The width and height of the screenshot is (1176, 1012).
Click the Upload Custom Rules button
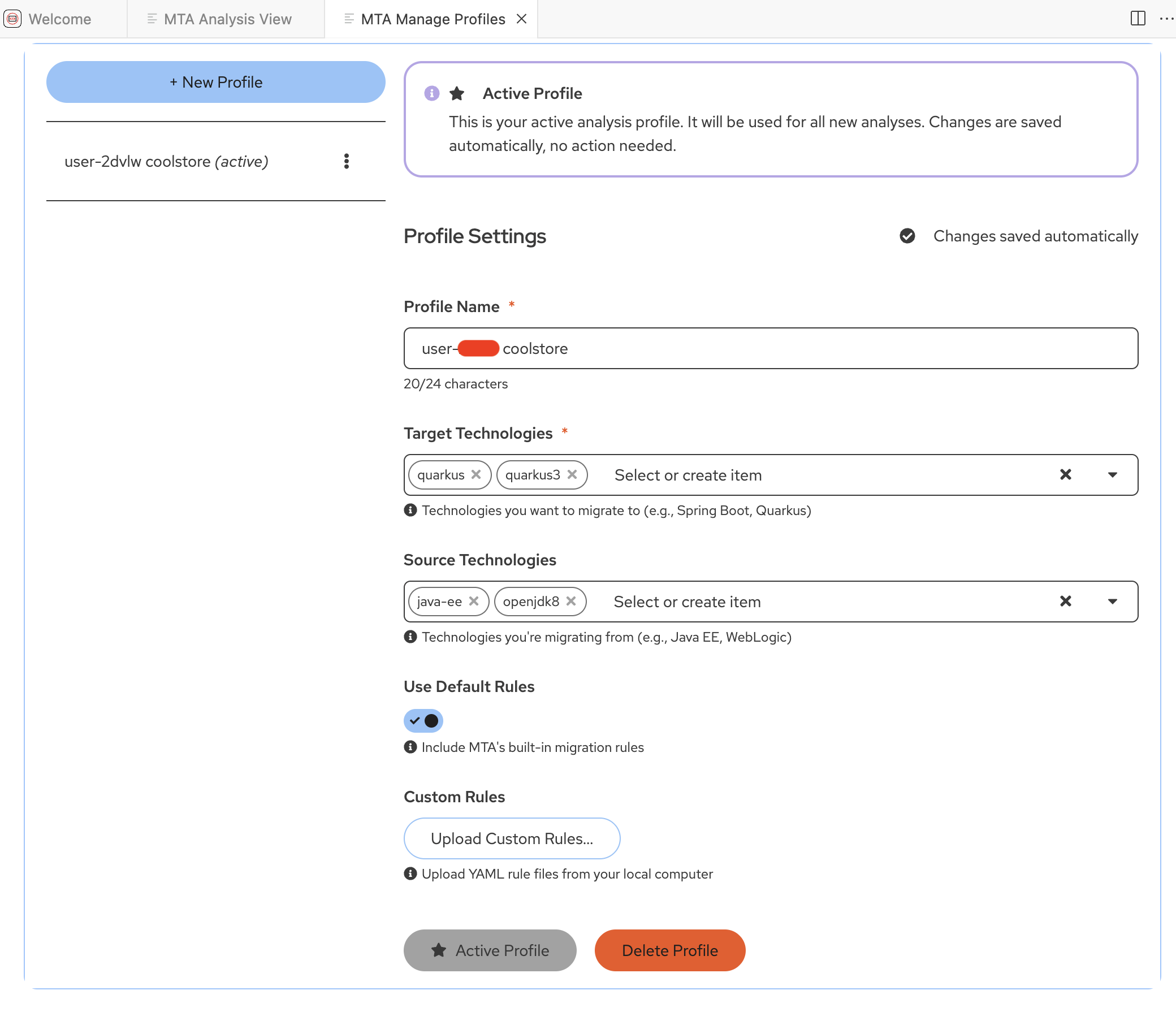[x=511, y=838]
